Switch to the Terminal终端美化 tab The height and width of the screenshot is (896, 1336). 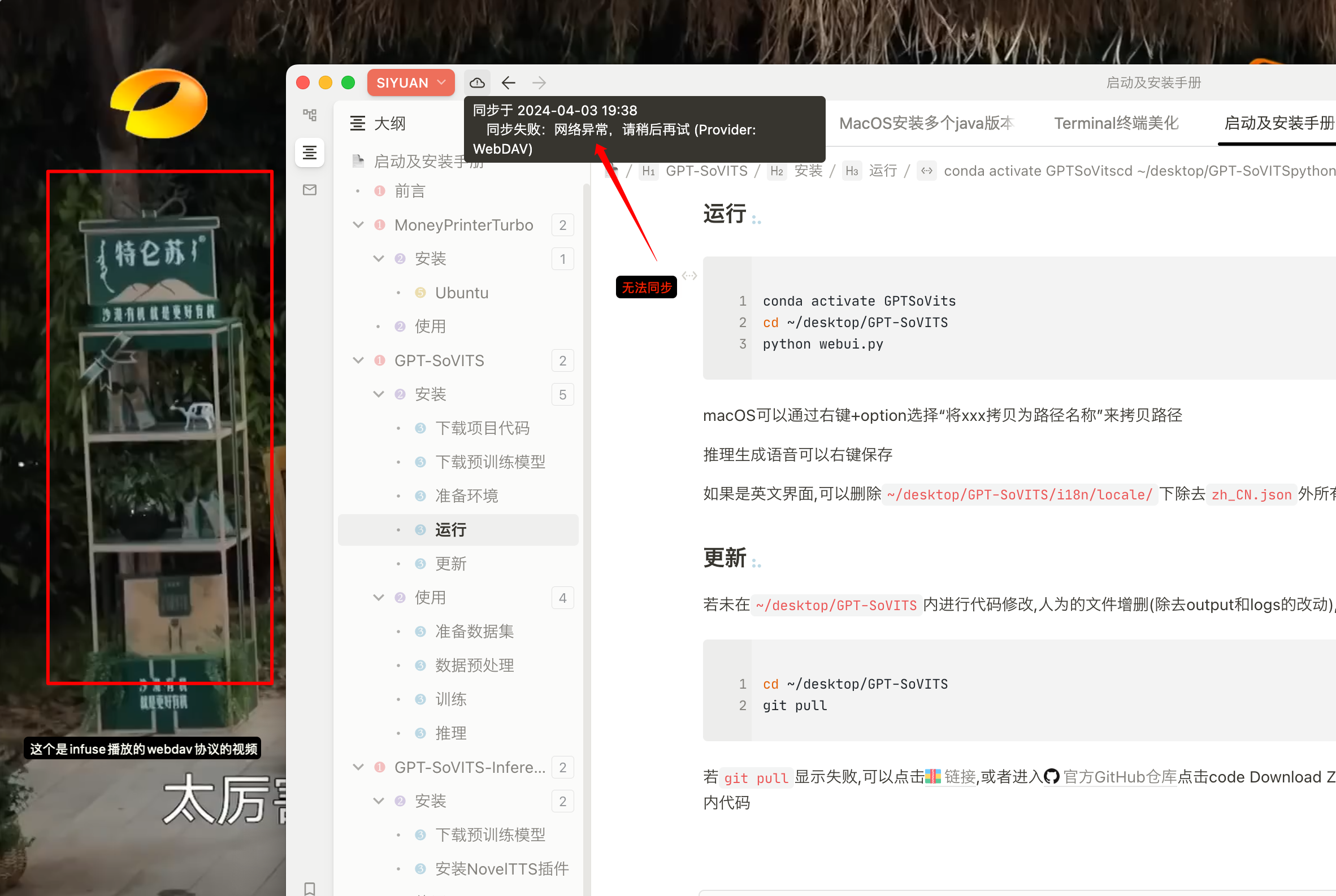coord(1116,123)
